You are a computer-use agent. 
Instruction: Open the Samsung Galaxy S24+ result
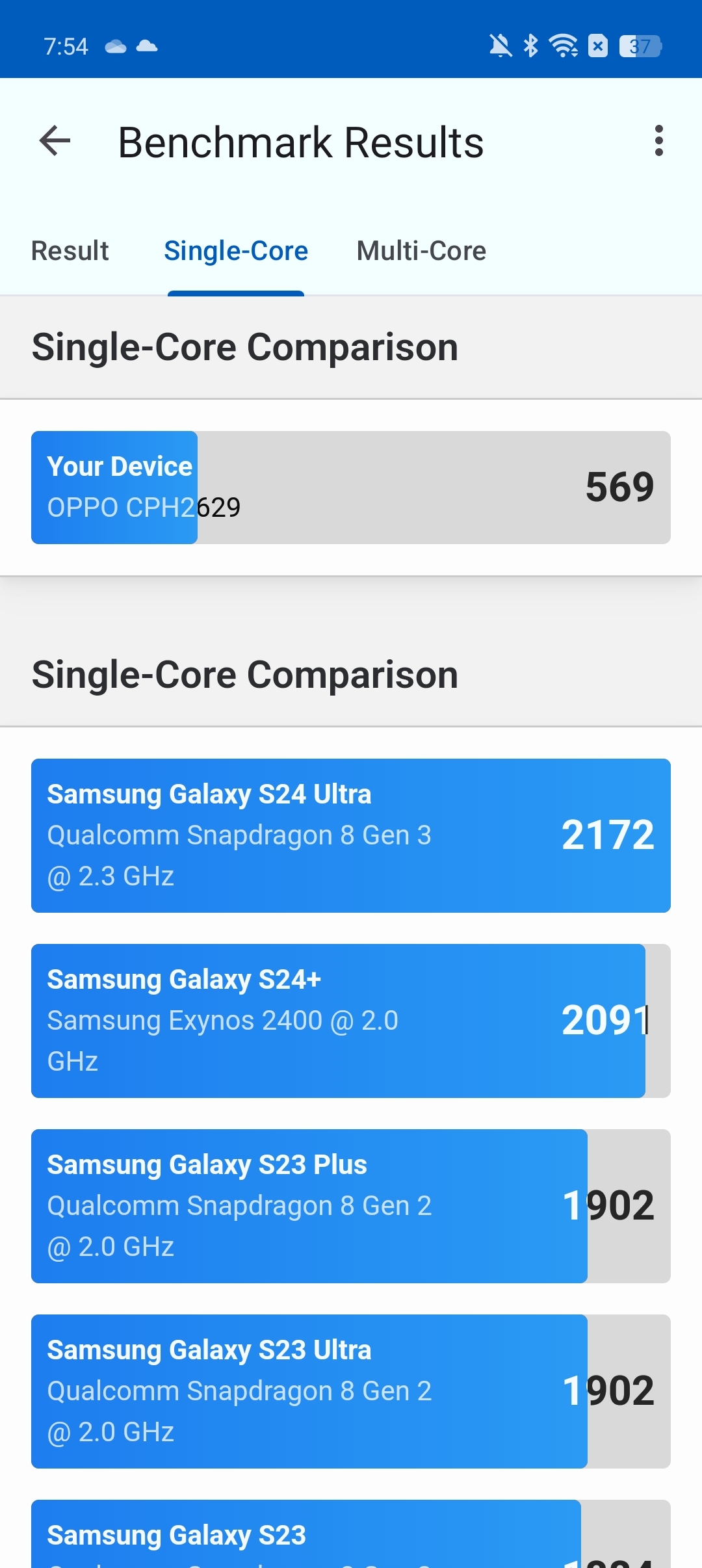[x=351, y=1021]
